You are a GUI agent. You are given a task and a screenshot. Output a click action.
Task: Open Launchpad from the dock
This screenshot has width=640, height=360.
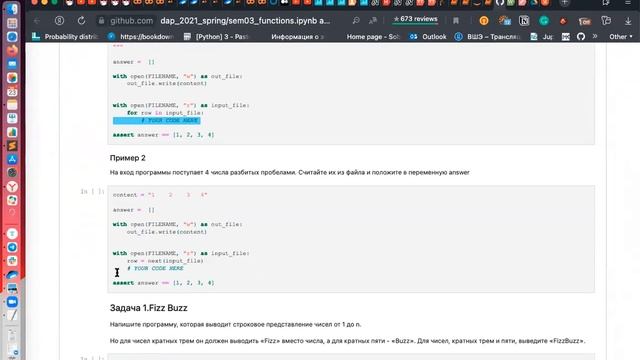tap(12, 23)
